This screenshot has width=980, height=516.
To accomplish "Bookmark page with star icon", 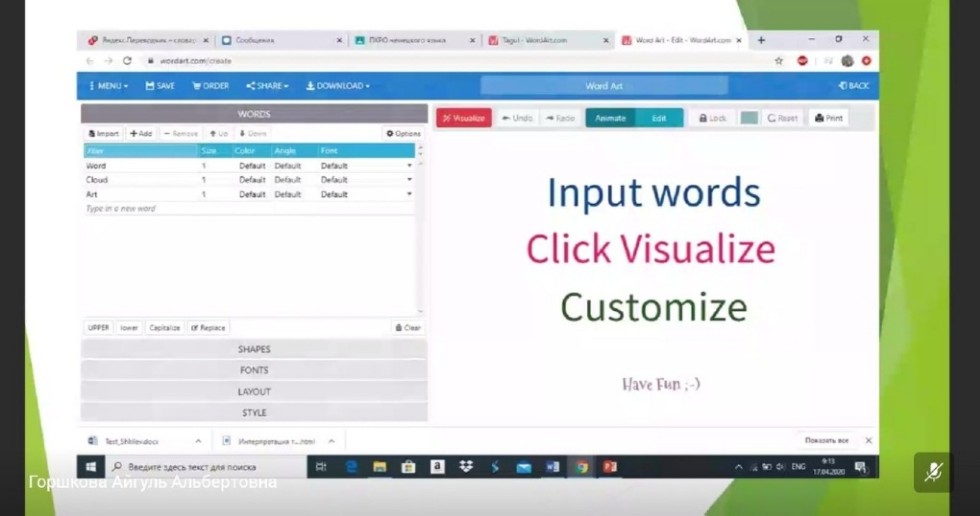I will (x=779, y=61).
